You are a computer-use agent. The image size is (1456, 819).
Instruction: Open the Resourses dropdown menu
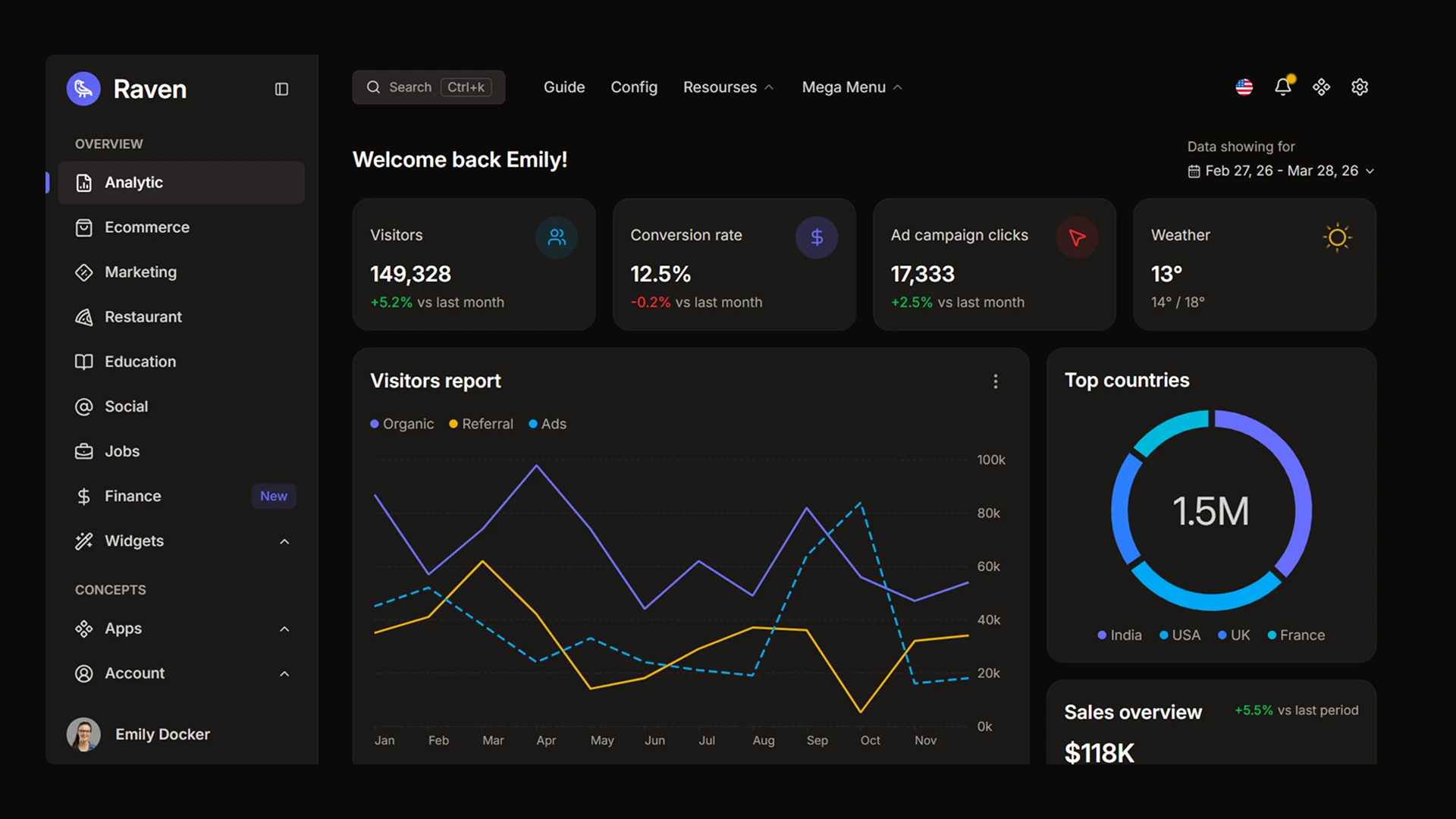coord(728,87)
